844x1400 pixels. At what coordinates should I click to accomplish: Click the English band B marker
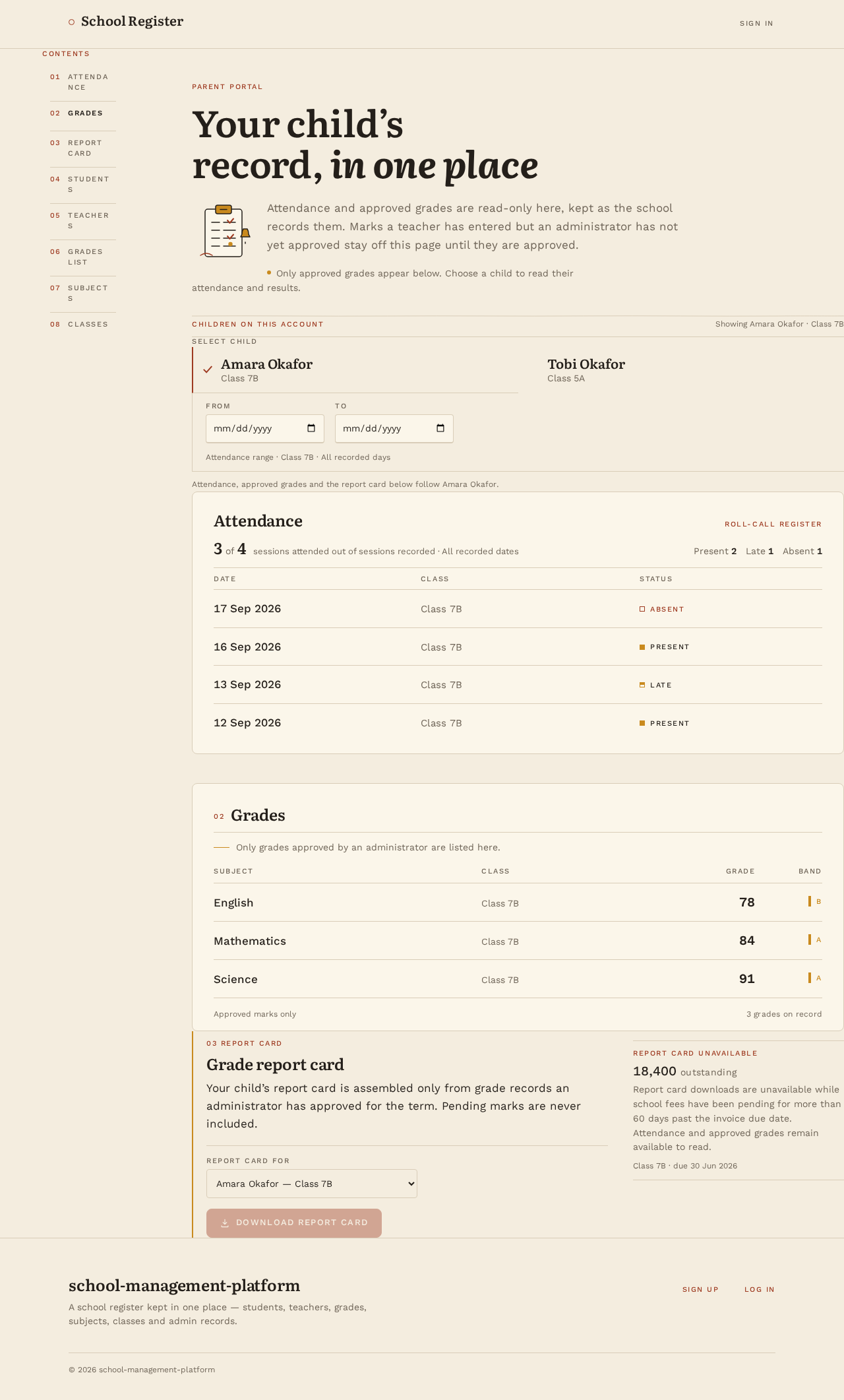click(815, 901)
